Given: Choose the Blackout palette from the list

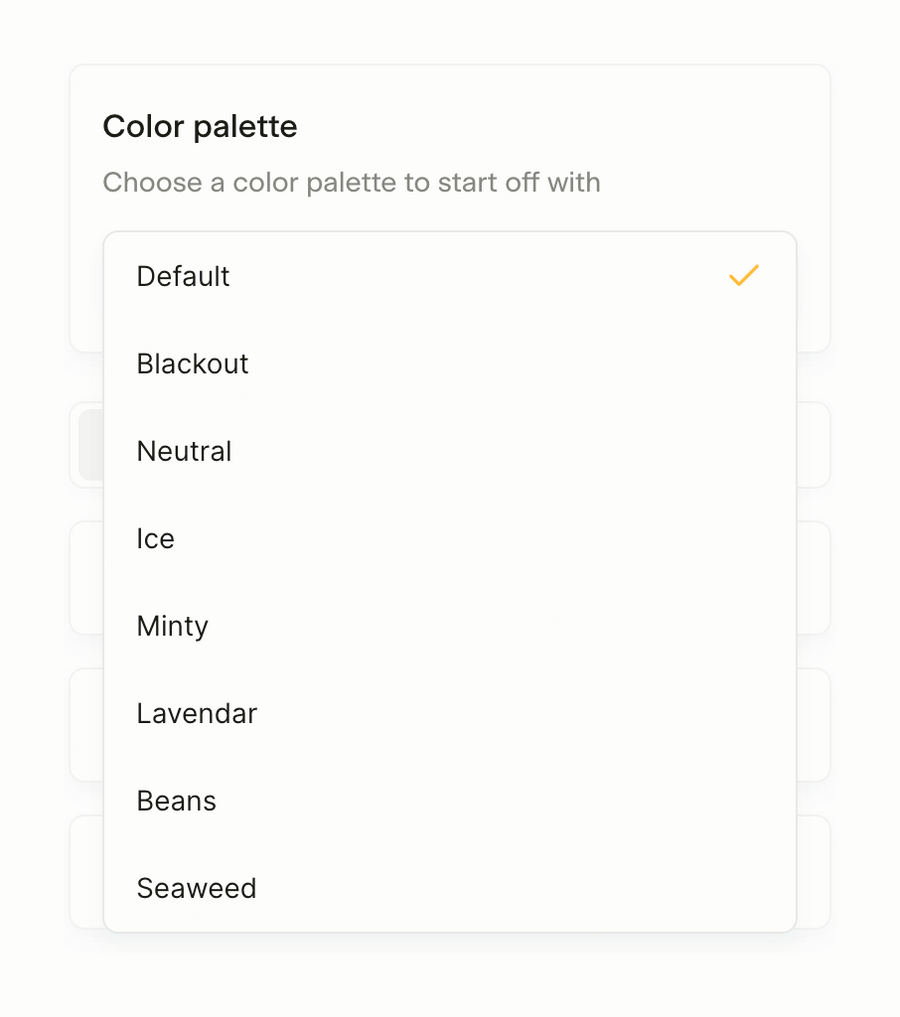Looking at the screenshot, I should pos(192,364).
